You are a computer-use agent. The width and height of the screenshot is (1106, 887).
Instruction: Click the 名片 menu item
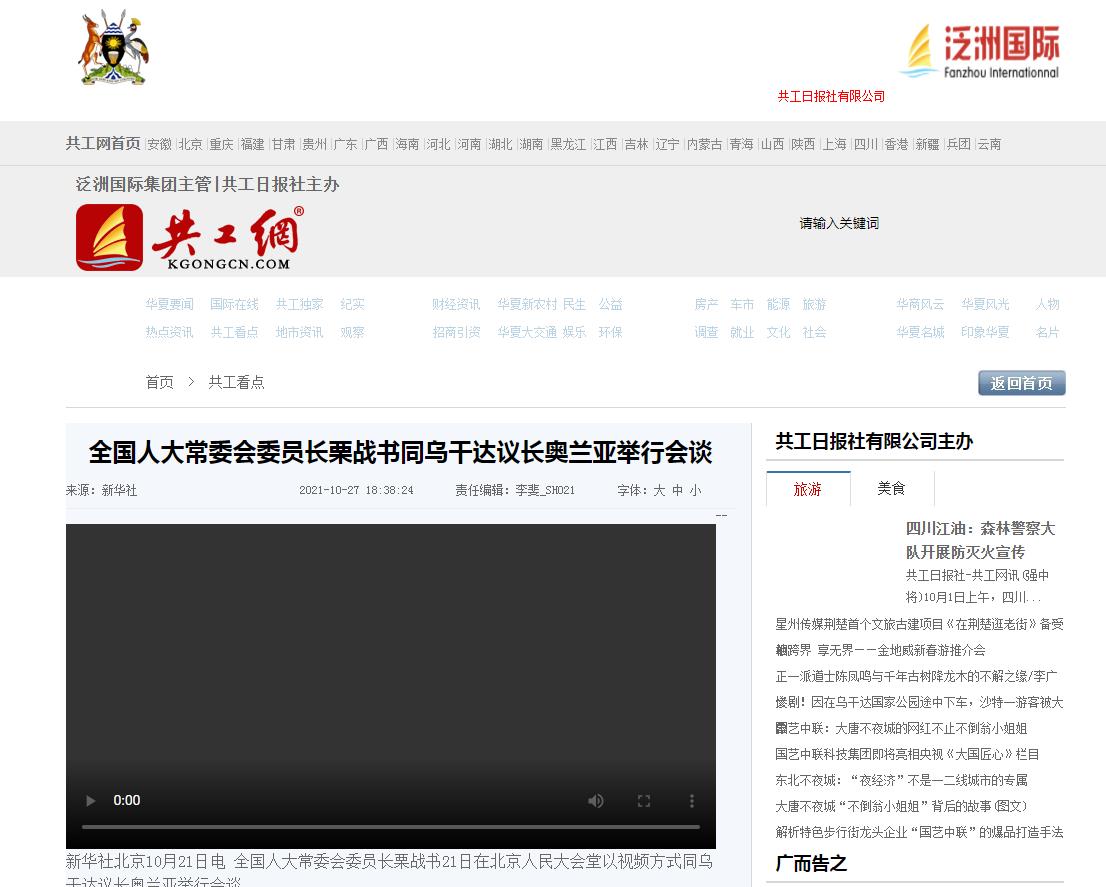(x=1047, y=332)
